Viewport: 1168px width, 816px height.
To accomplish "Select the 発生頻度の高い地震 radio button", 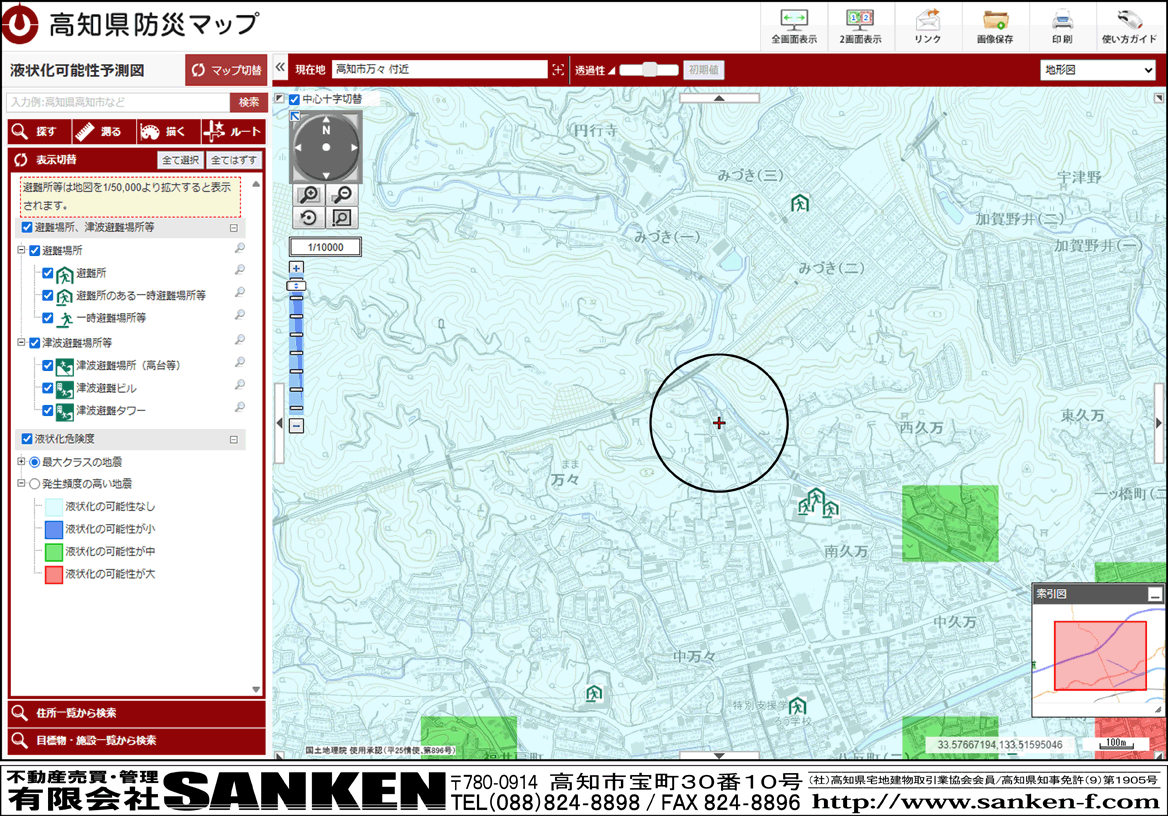I will (35, 484).
